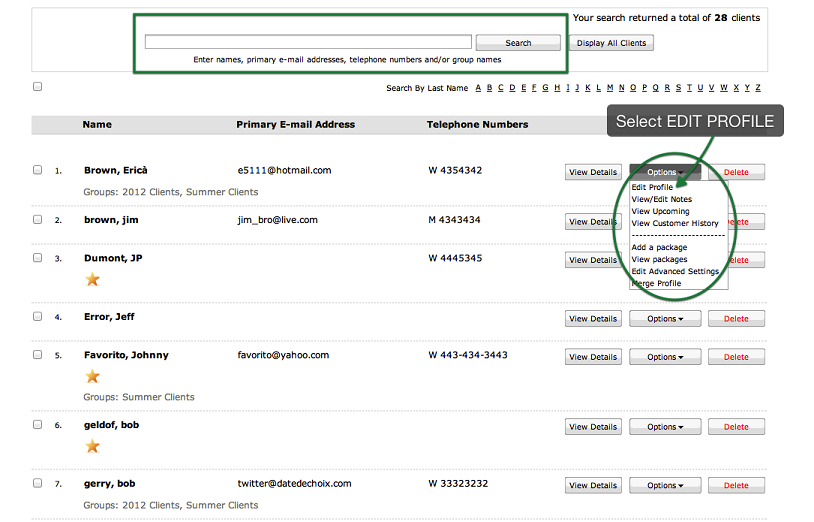Click the gold star under Favorito, Johnny

pyautogui.click(x=92, y=376)
